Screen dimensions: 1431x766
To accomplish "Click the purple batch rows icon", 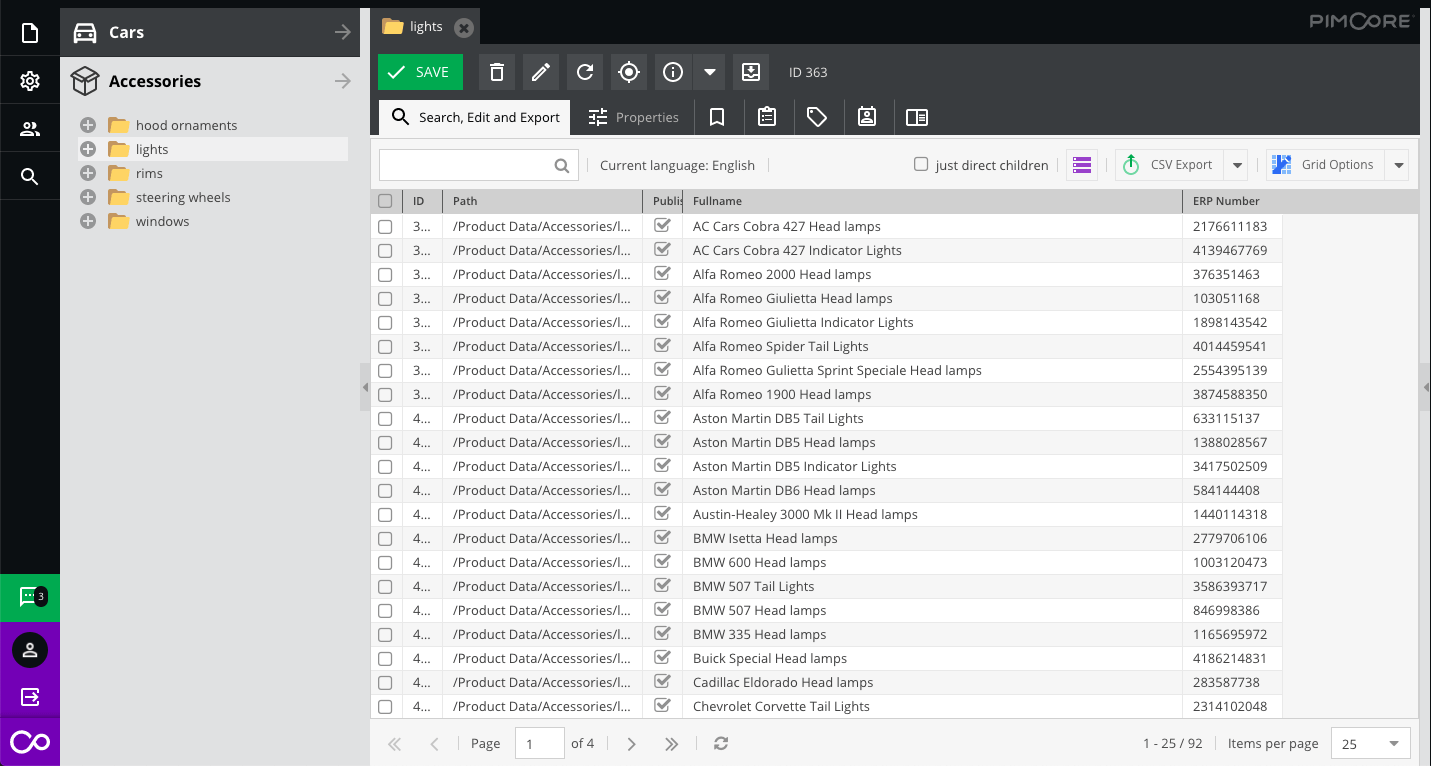I will pos(1081,165).
